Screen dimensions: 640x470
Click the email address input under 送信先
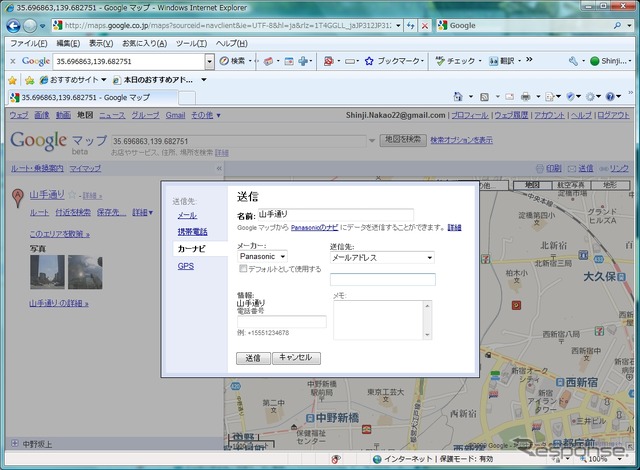[382, 279]
